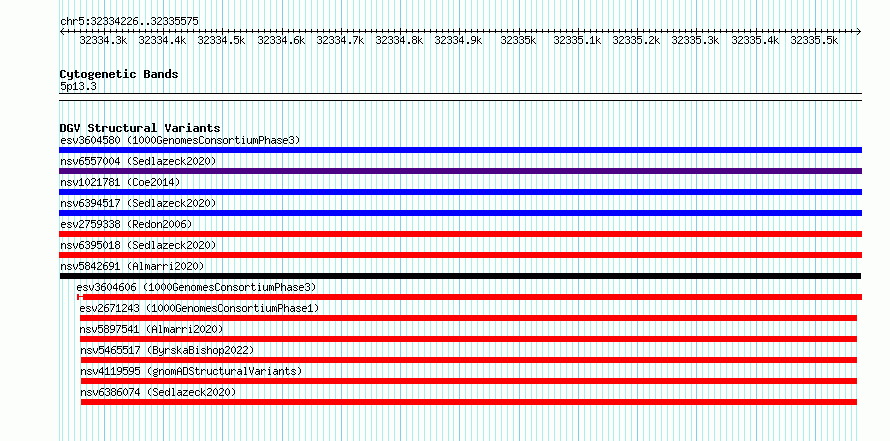Click the 32334.9k ruler tick label
The height and width of the screenshot is (441, 890).
pyautogui.click(x=458, y=41)
